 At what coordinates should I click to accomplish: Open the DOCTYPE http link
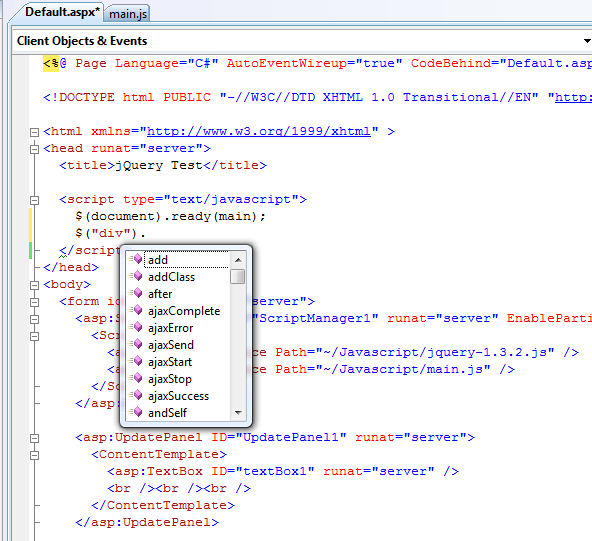coord(573,97)
